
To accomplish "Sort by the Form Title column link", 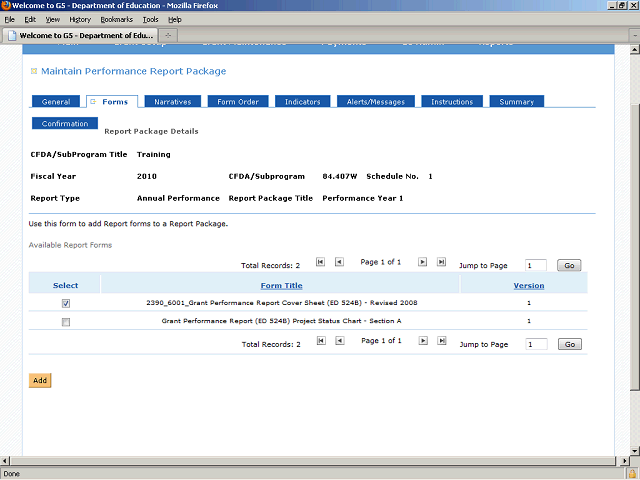I will (281, 285).
